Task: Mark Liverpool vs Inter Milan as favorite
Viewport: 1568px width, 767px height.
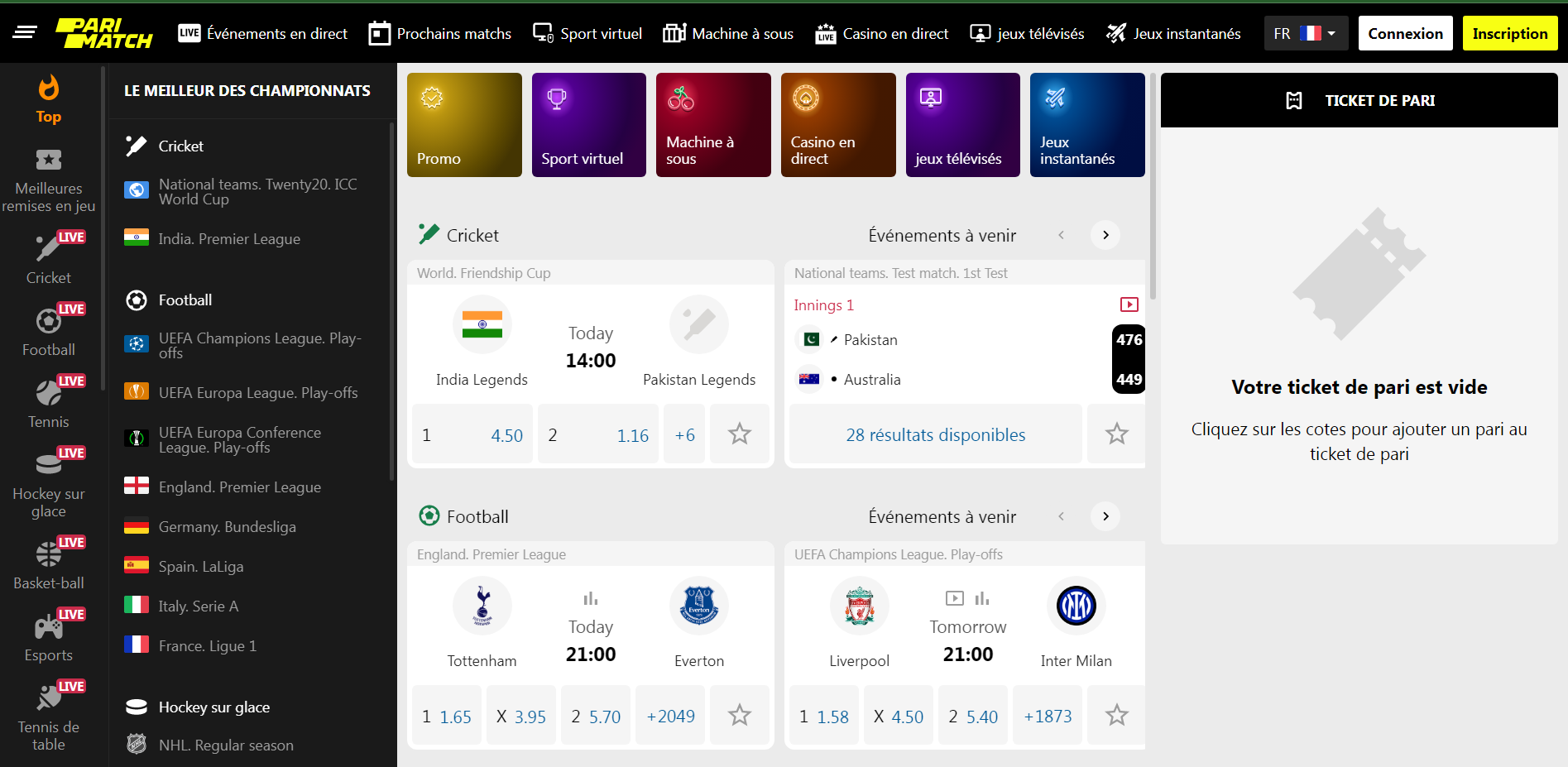Action: click(1116, 716)
